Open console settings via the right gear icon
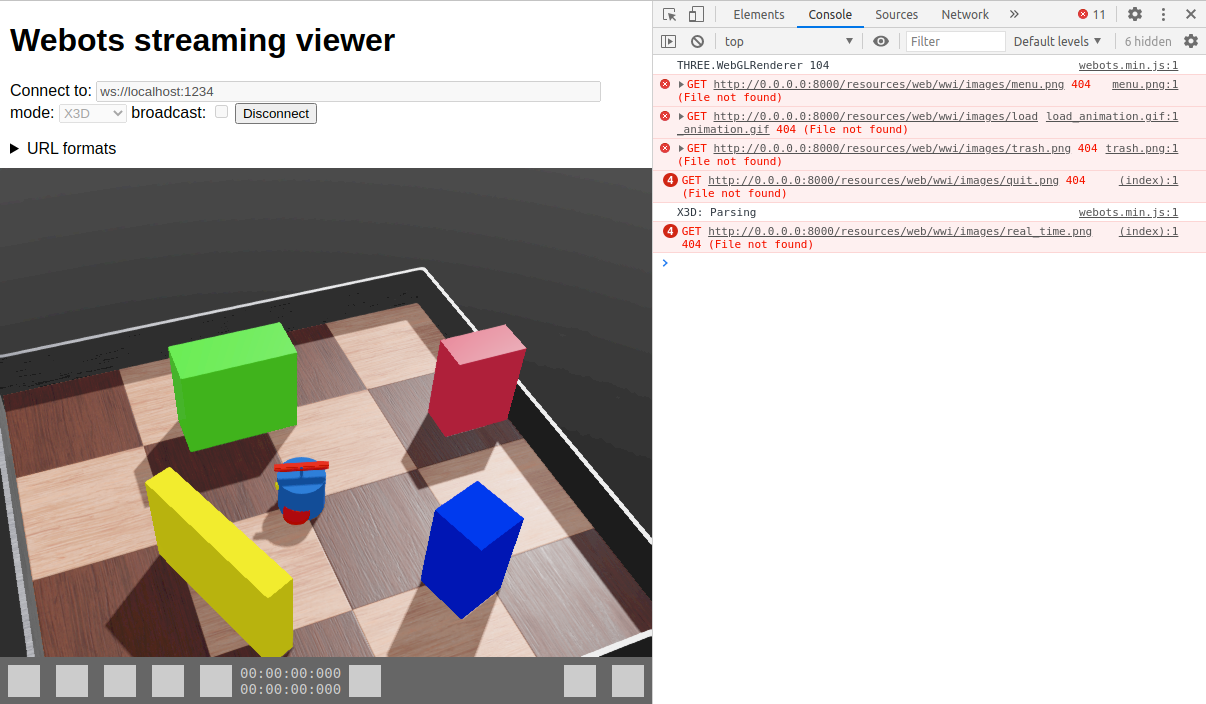The height and width of the screenshot is (704, 1206). click(x=1190, y=41)
